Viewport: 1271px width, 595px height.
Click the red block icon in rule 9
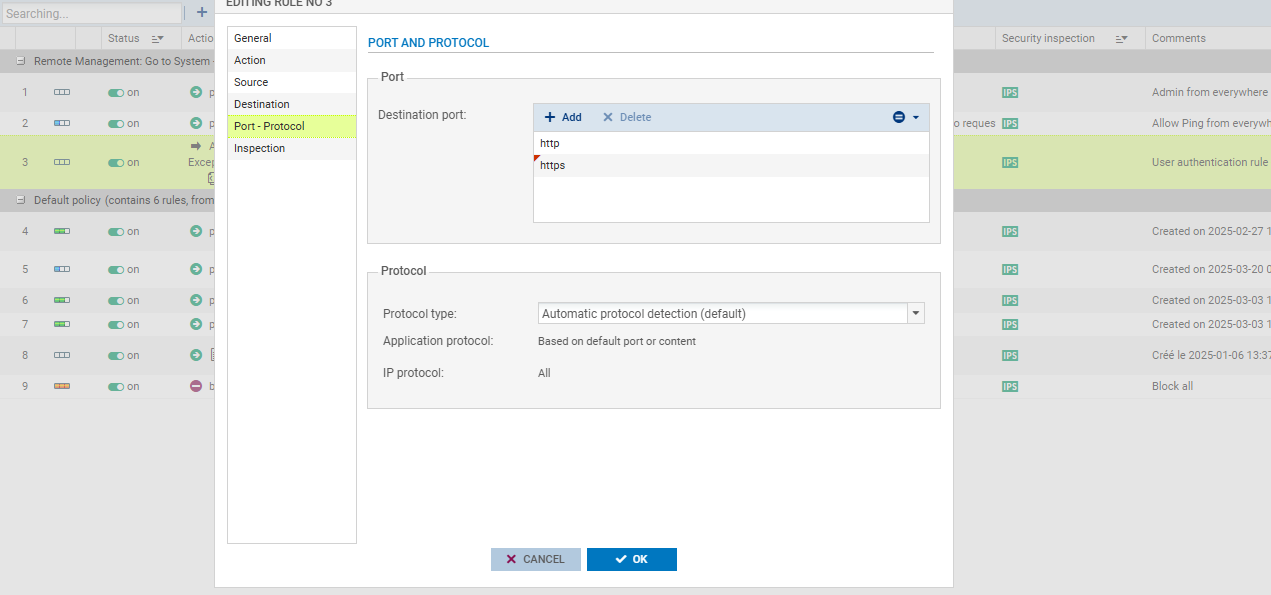point(196,386)
